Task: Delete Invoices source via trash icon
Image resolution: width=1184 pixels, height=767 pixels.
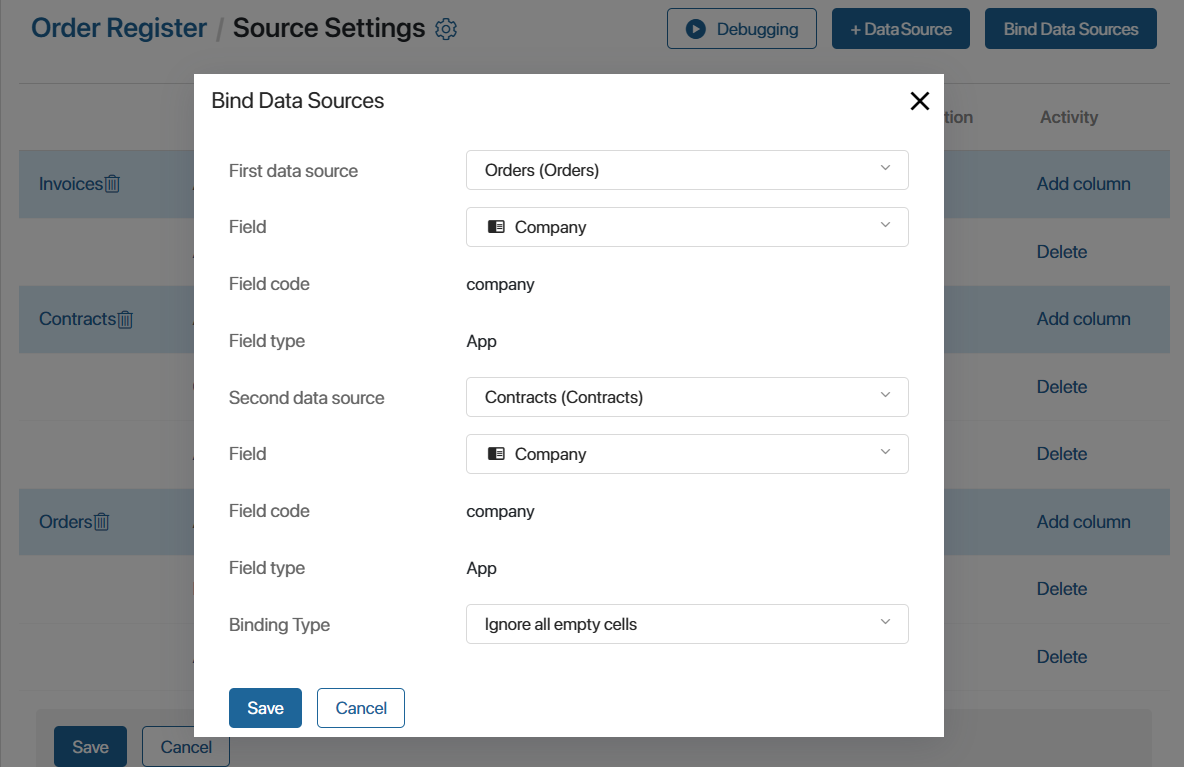Action: tap(113, 183)
